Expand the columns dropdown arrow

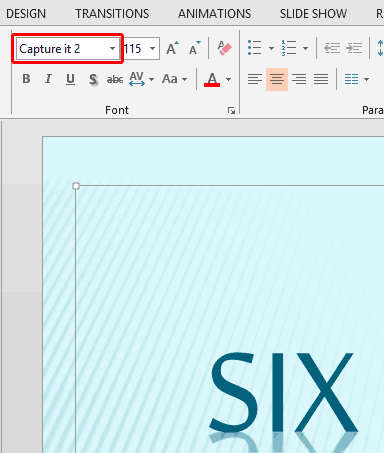[366, 79]
